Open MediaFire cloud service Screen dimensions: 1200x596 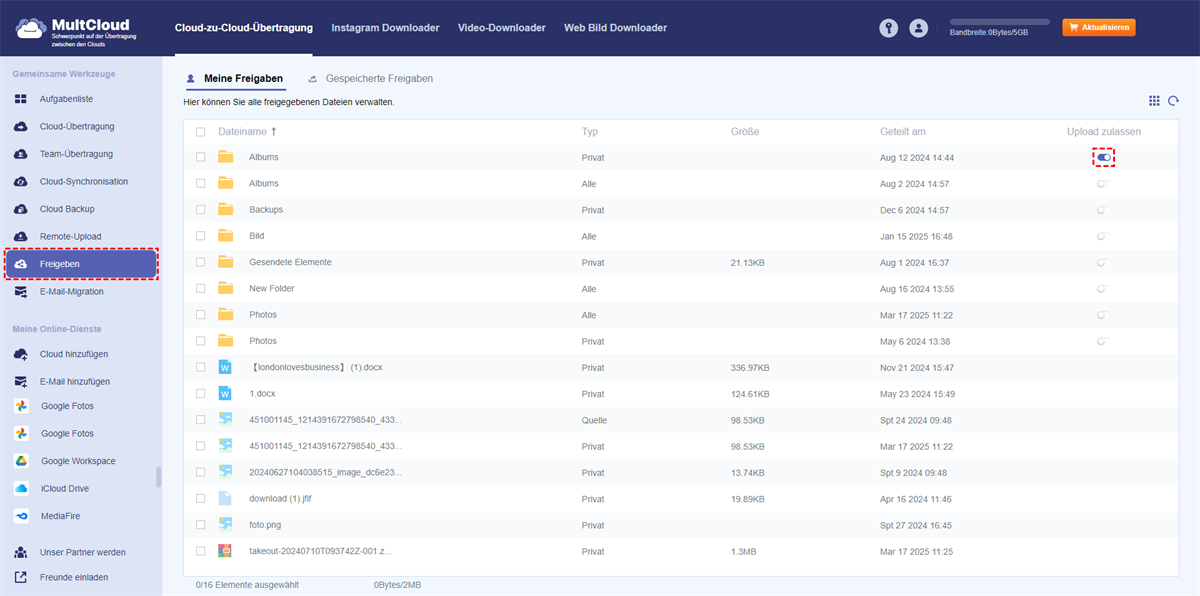pos(62,516)
